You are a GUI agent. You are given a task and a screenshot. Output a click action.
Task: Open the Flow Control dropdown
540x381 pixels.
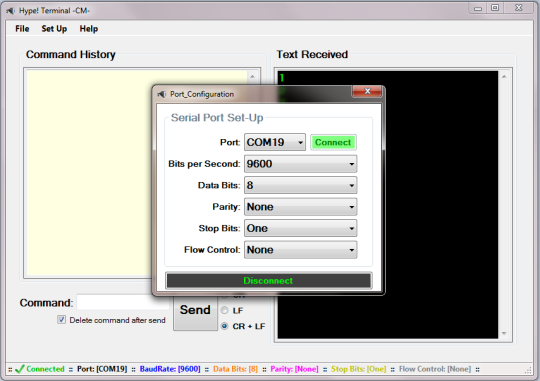(300, 250)
